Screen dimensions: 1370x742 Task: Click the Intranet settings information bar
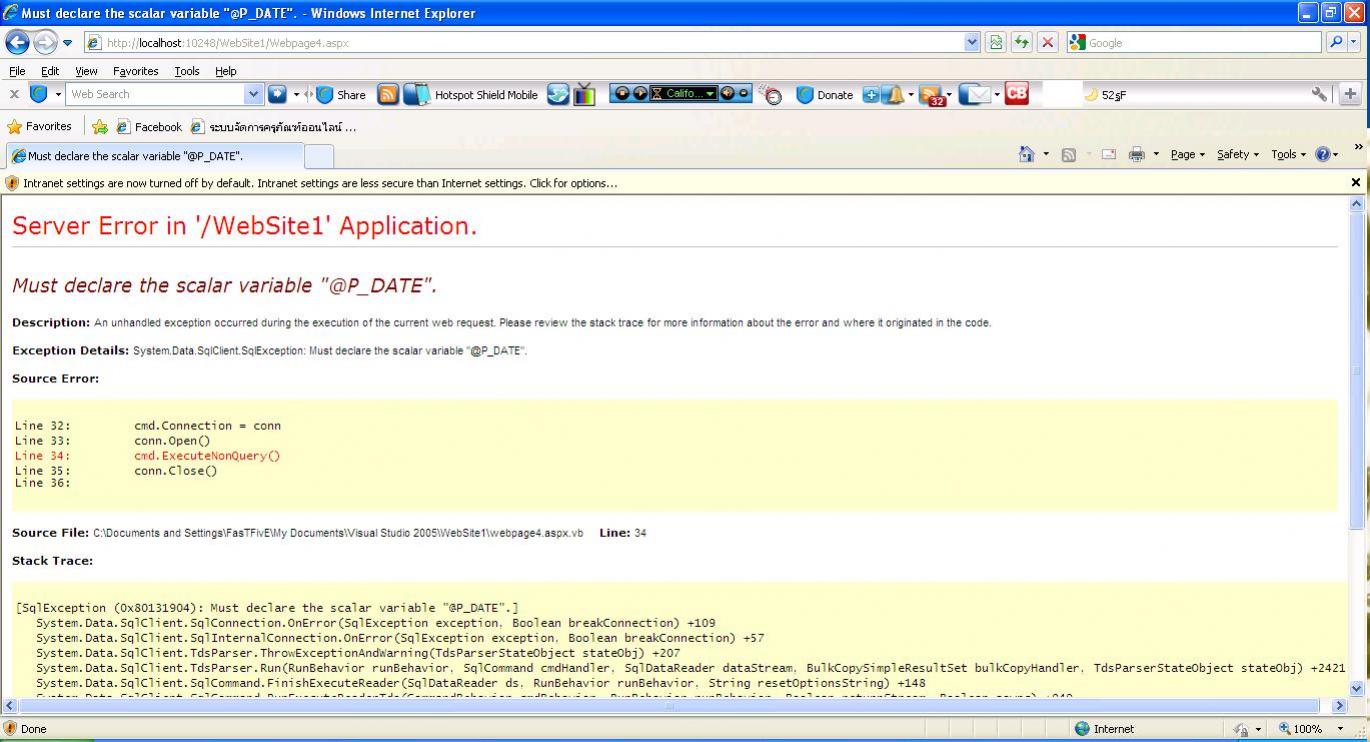click(x=678, y=183)
